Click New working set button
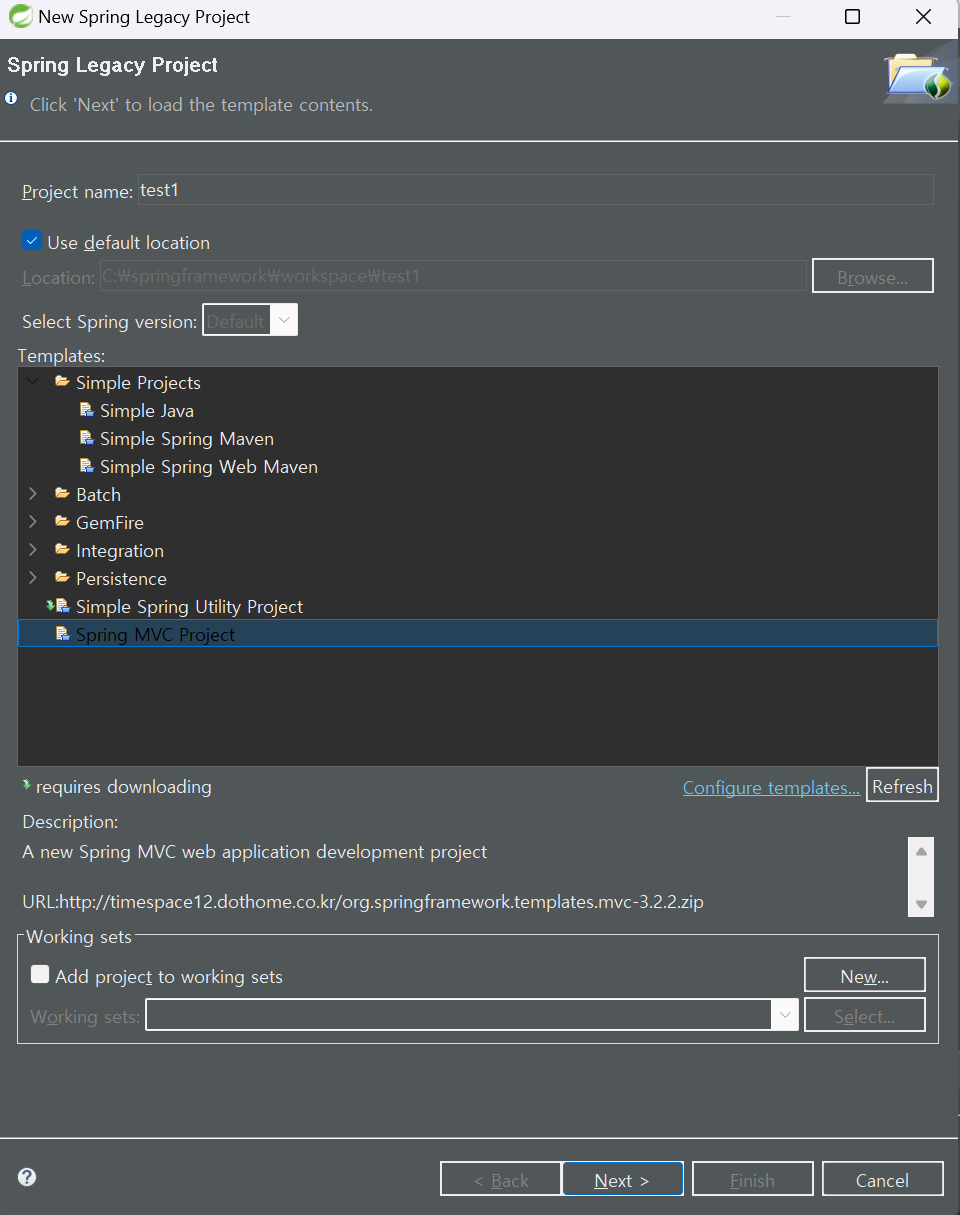 pos(865,975)
